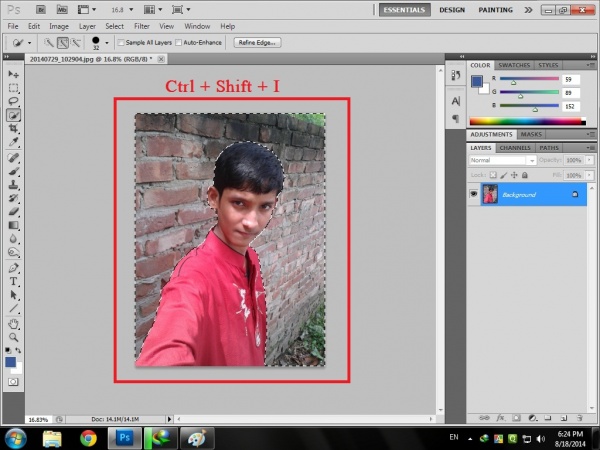Image resolution: width=600 pixels, height=450 pixels.
Task: Switch to Essentials workspace
Action: pos(404,10)
